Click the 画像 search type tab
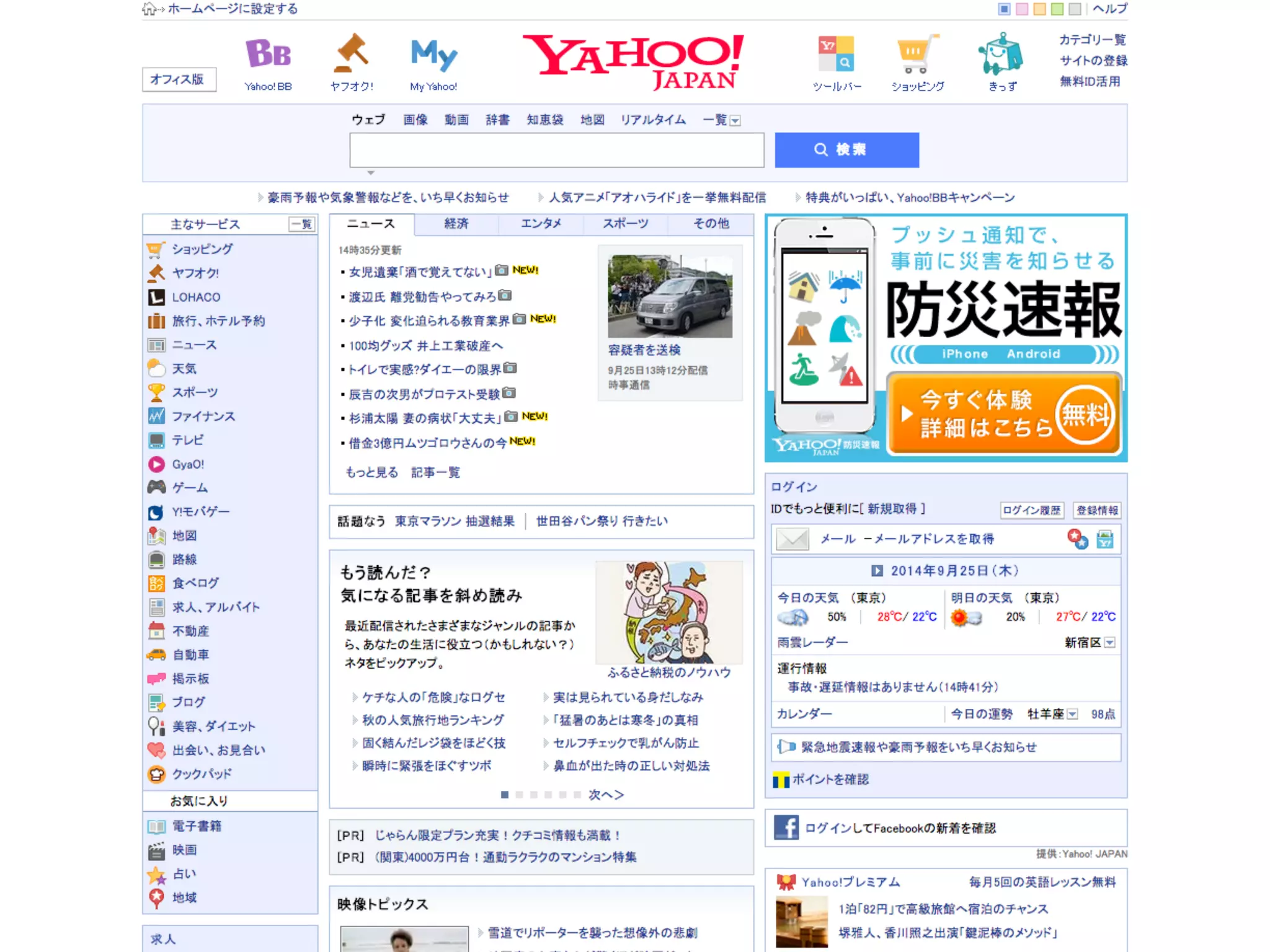 click(x=415, y=120)
